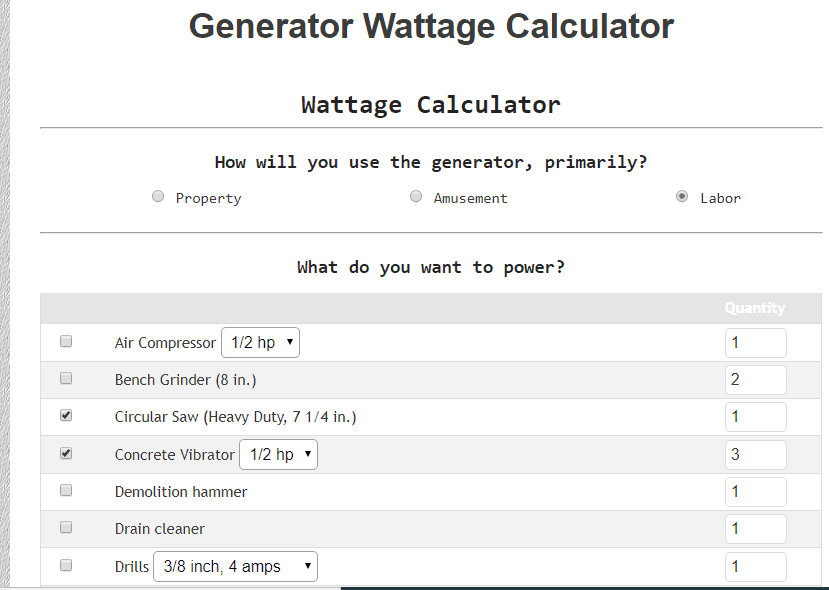This screenshot has height=590, width=829.
Task: Click the 'Drills' row label
Action: (132, 567)
